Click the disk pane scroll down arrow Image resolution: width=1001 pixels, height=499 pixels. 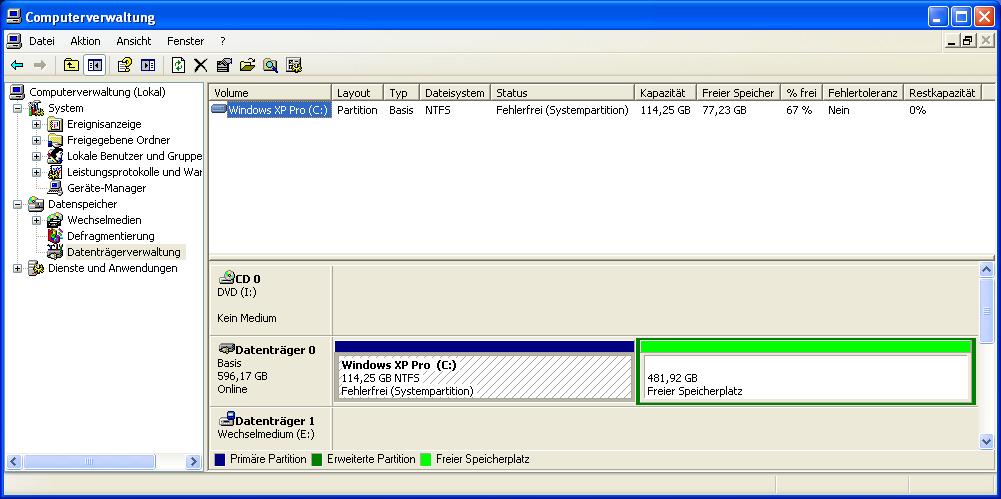click(x=986, y=441)
